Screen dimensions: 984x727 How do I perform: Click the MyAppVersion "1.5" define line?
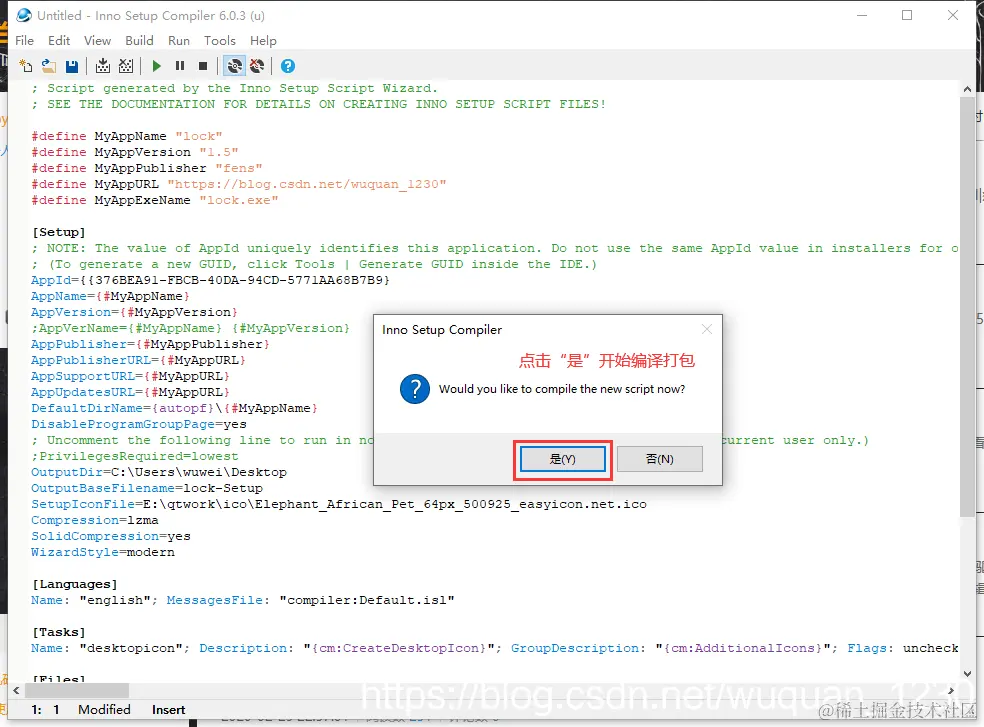pos(135,152)
